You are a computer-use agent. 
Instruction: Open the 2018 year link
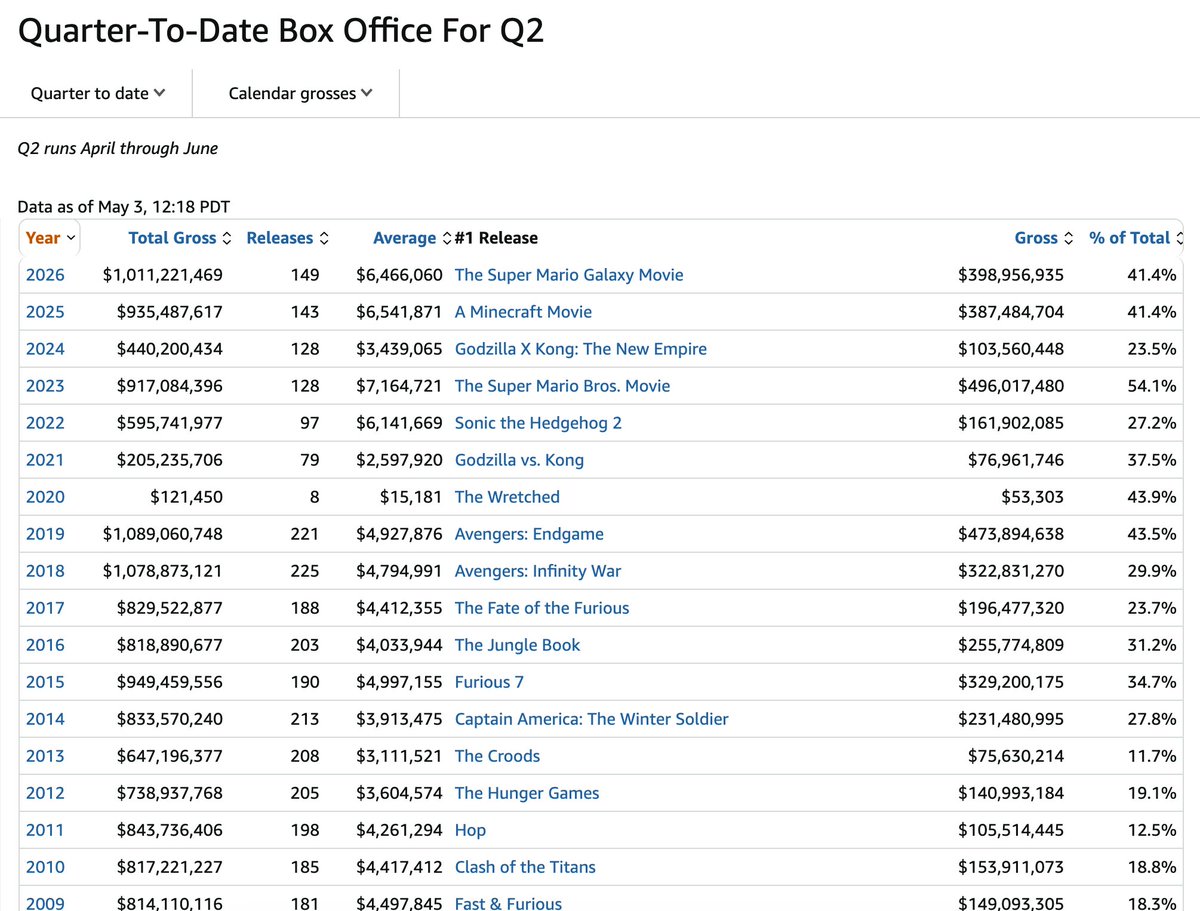pyautogui.click(x=45, y=571)
